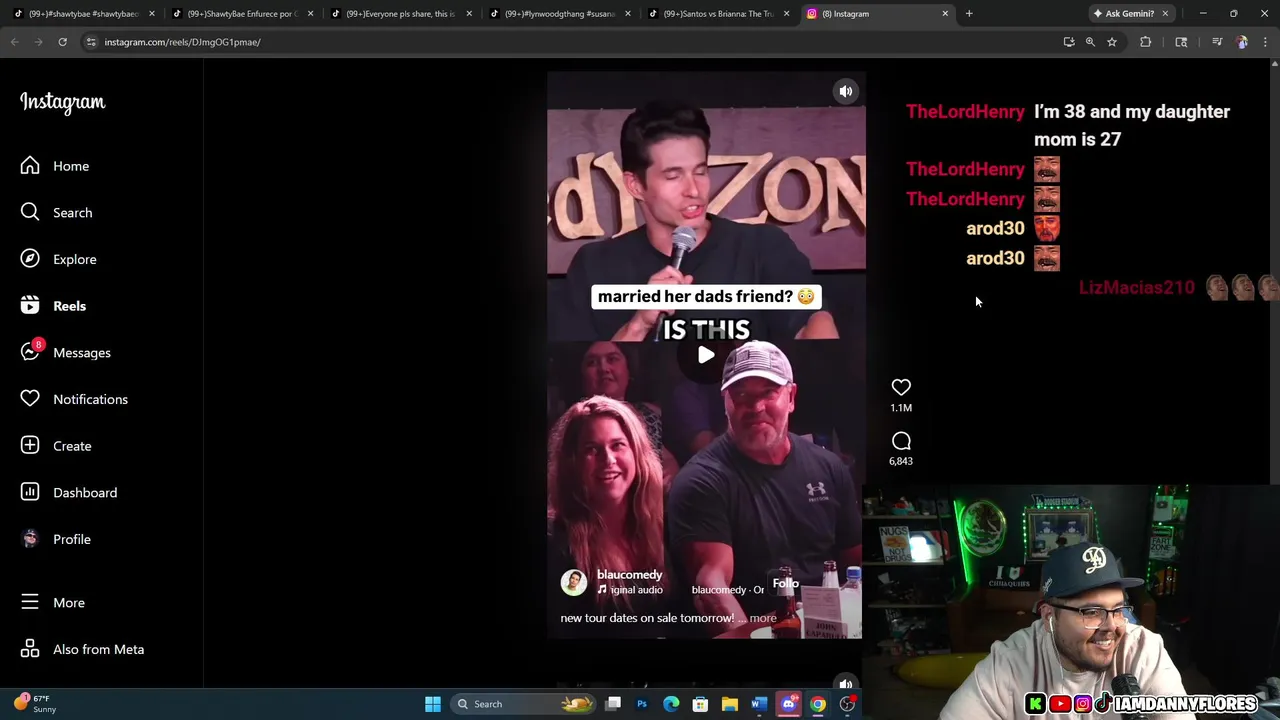This screenshot has width=1280, height=720.
Task: Click Create in the Instagram sidebar
Action: coord(56,446)
